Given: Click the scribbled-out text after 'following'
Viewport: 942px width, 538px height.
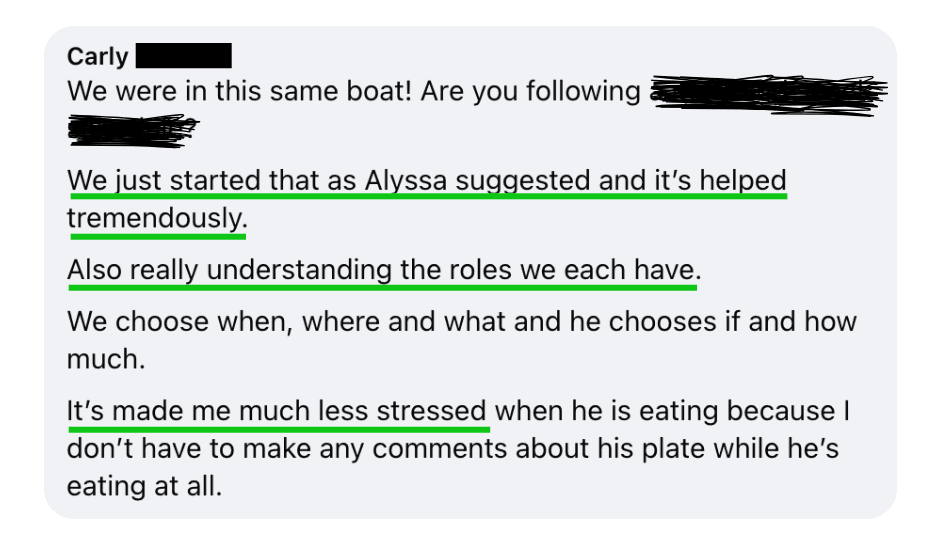Looking at the screenshot, I should pyautogui.click(x=770, y=94).
